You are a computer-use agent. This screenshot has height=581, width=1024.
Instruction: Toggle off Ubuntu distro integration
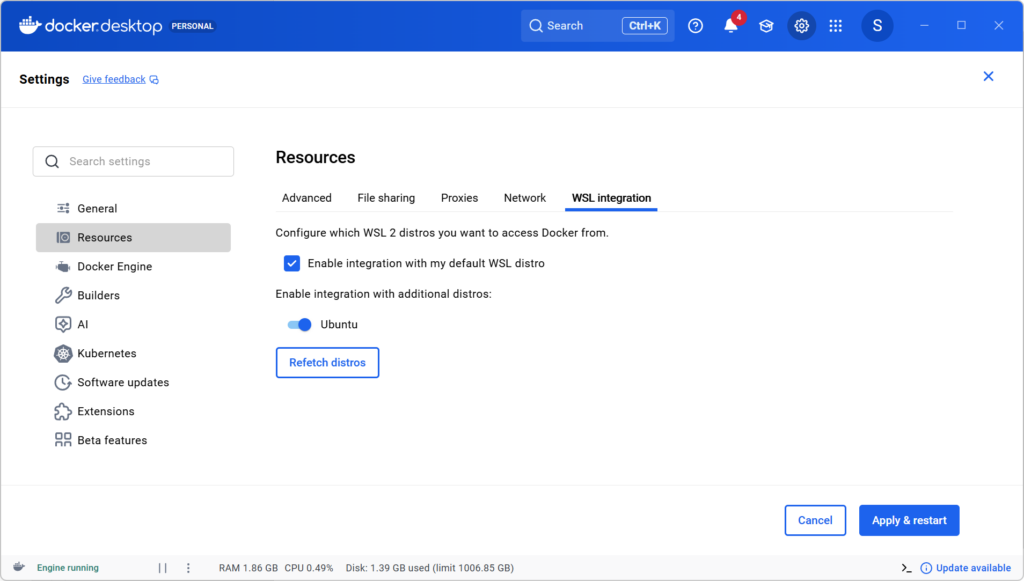click(299, 324)
